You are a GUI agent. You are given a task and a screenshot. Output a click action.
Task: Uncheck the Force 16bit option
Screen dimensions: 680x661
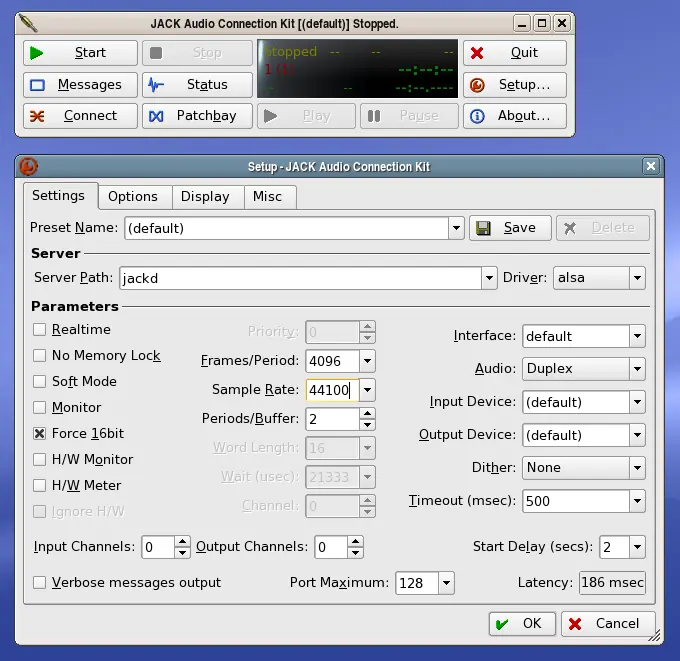(40, 434)
